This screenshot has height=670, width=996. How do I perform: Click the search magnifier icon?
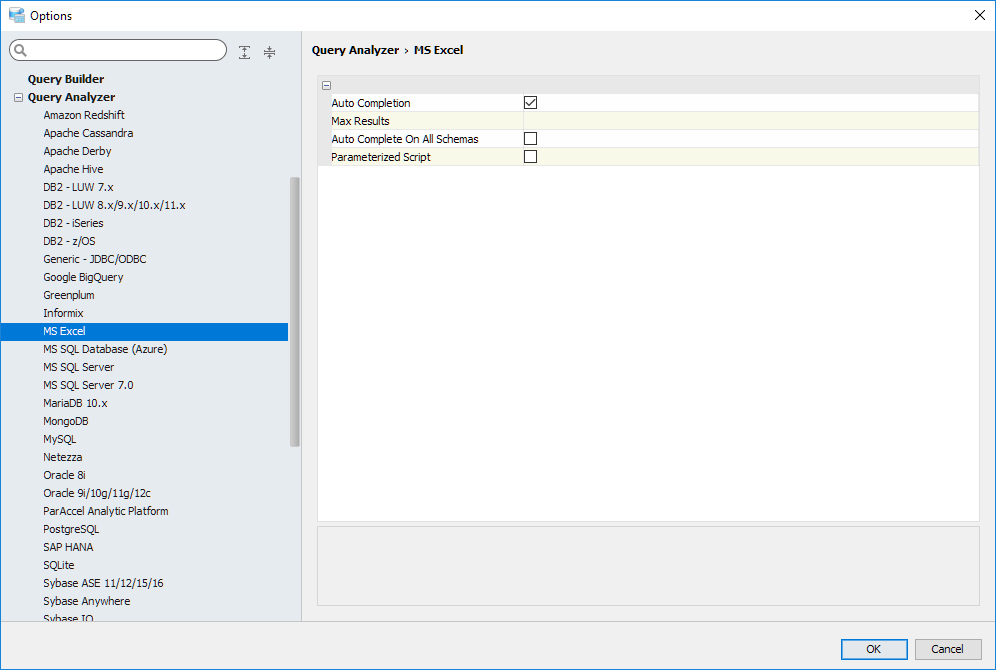coord(21,51)
